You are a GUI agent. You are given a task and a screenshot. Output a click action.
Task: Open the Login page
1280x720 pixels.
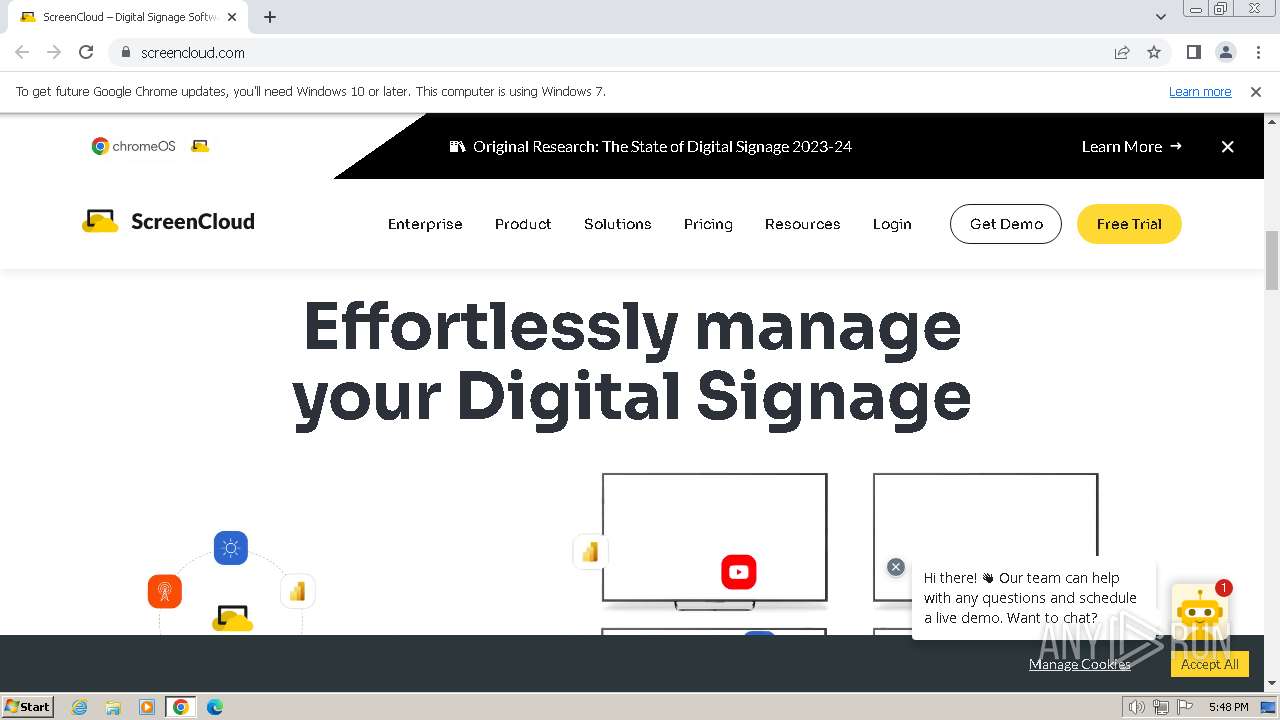(x=892, y=224)
